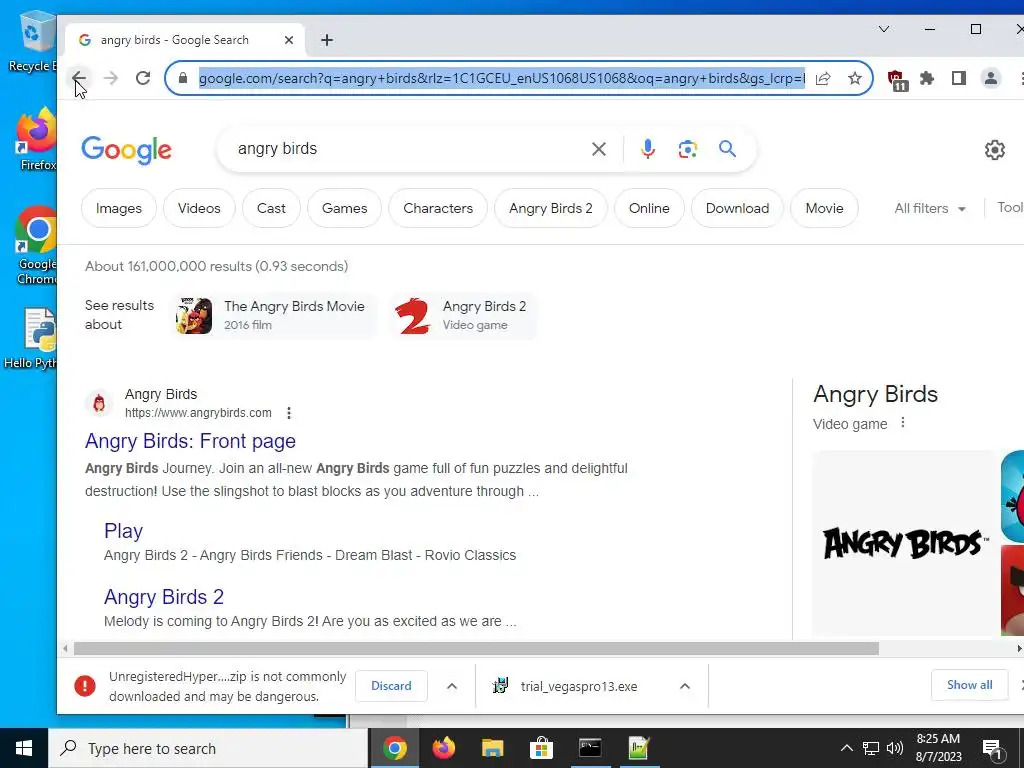Click the Windows taskbar search box
Screen dimensions: 1024x768
208,748
